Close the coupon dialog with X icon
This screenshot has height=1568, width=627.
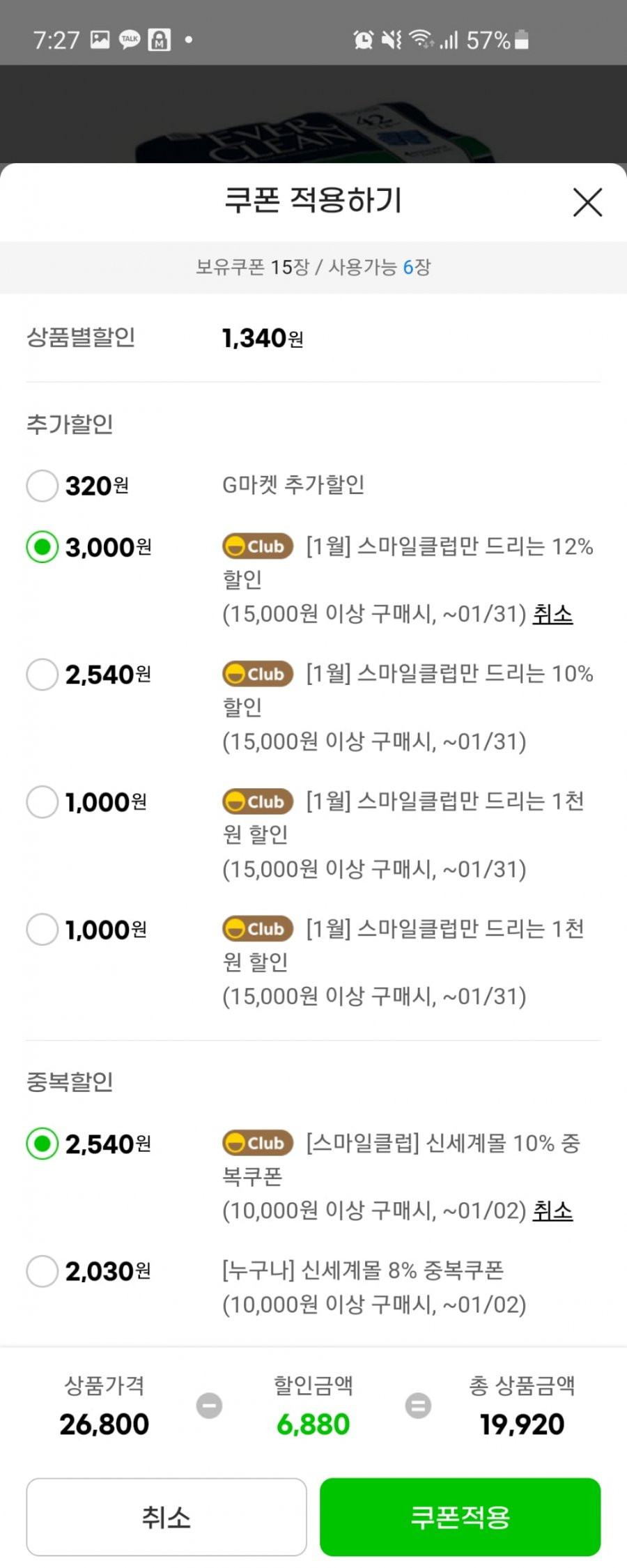(x=587, y=202)
